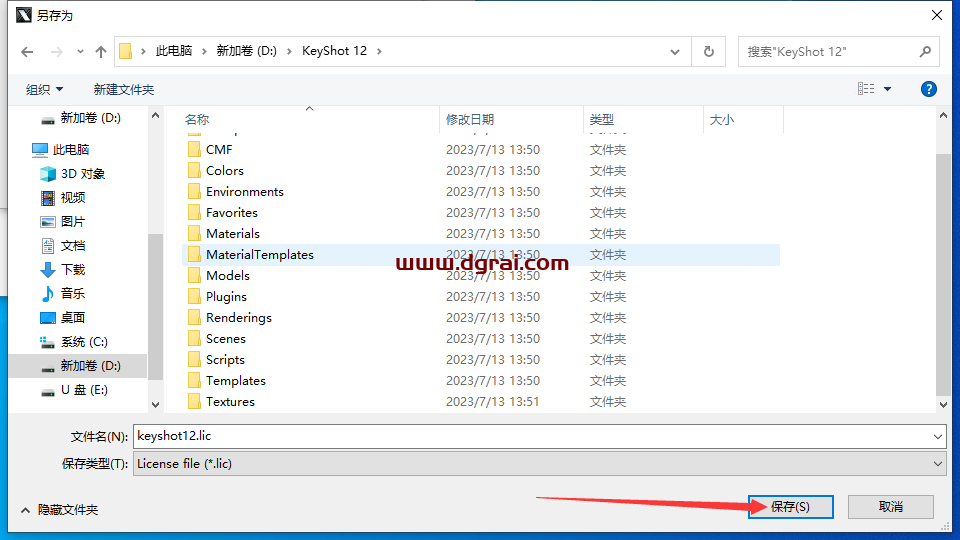Select 此电脑 in the navigation tree

click(x=71, y=149)
